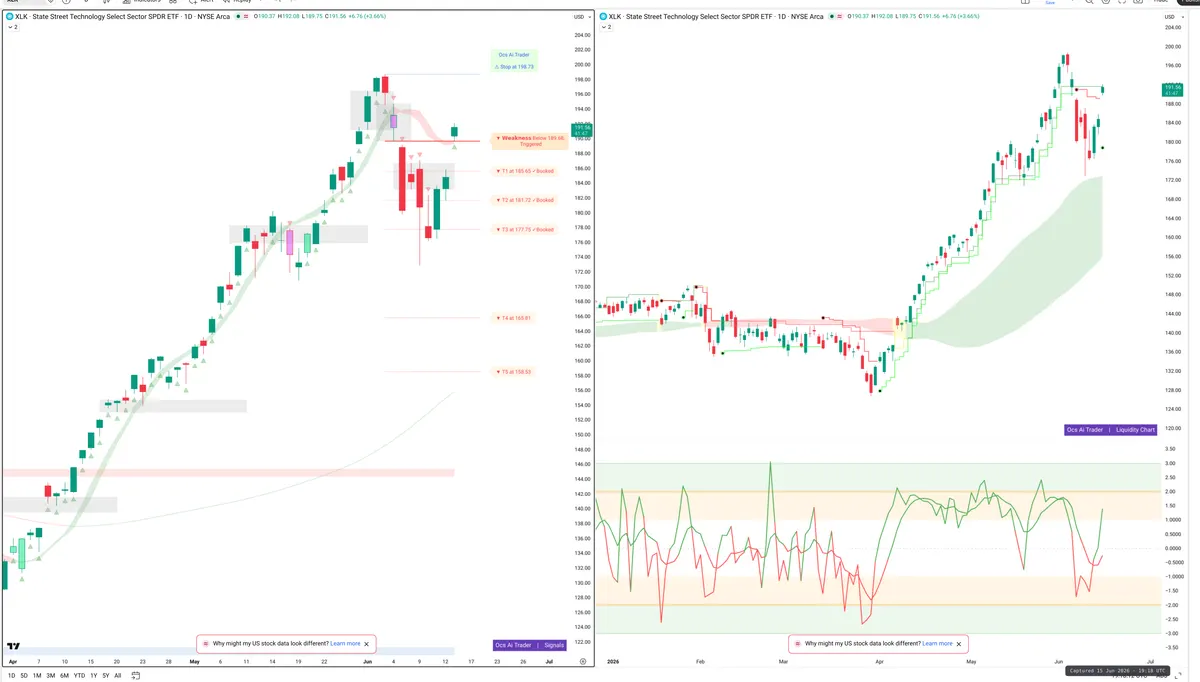Click the TradingView logo in left chart
1200x682 pixels.
15,646
